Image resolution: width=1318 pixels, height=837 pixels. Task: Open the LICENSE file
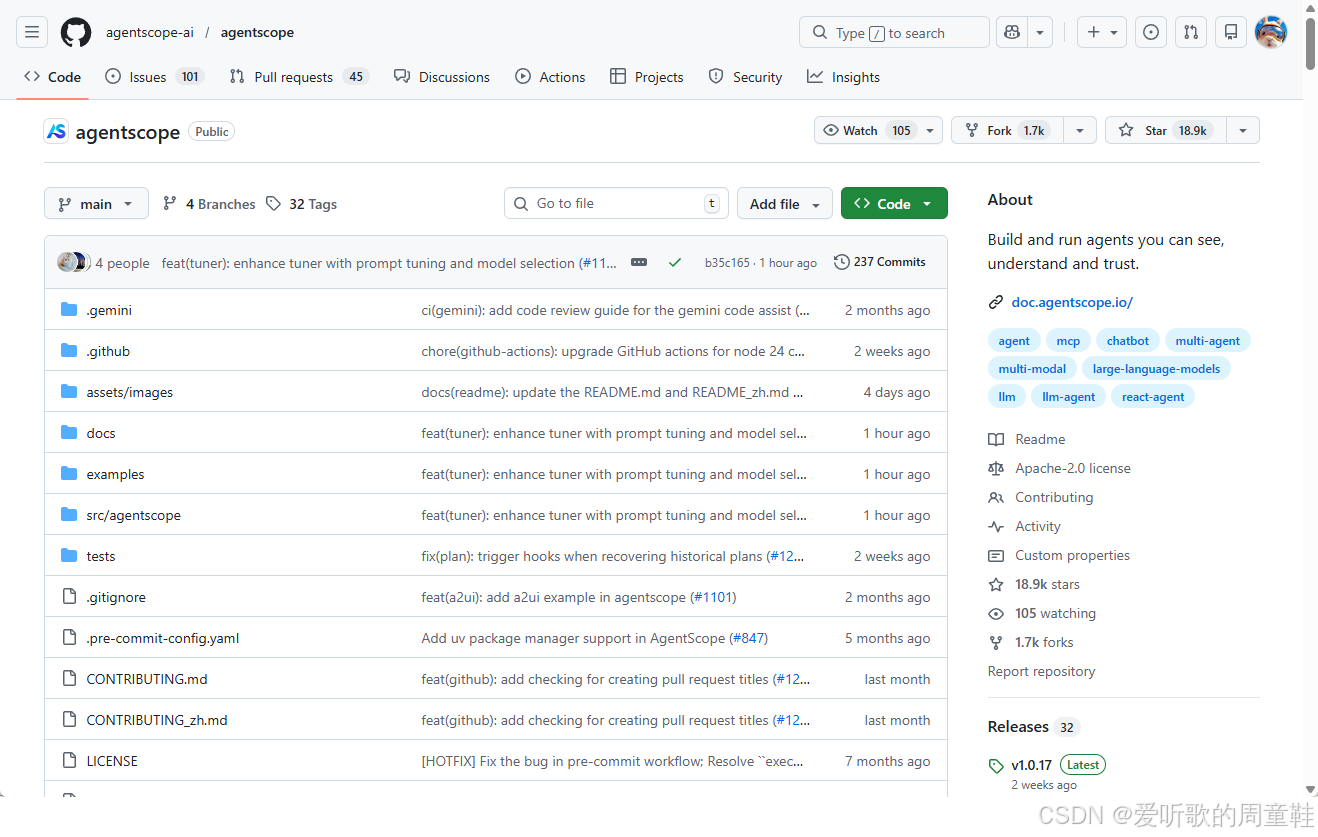click(x=112, y=761)
